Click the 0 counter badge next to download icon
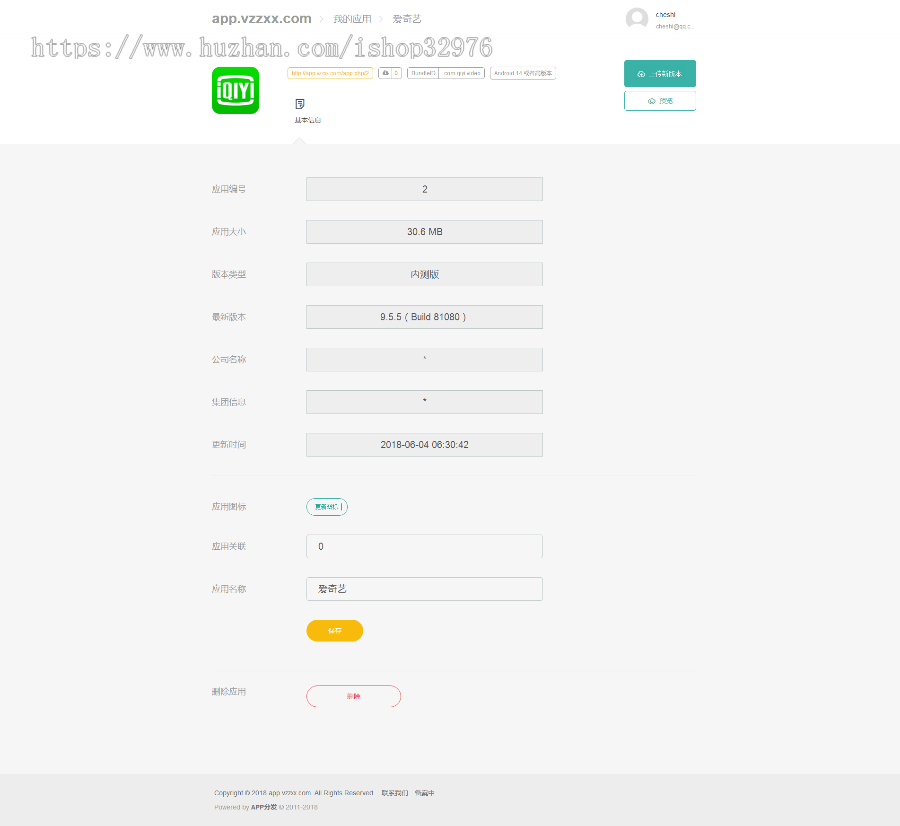900x826 pixels. coord(396,74)
